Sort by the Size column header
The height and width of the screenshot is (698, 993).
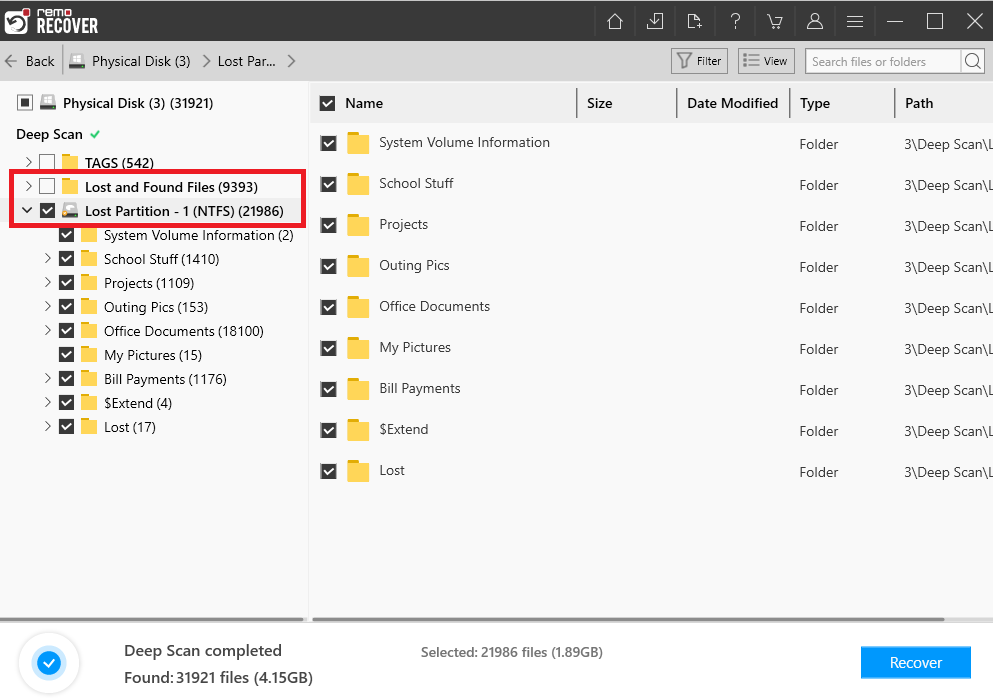pyautogui.click(x=599, y=103)
